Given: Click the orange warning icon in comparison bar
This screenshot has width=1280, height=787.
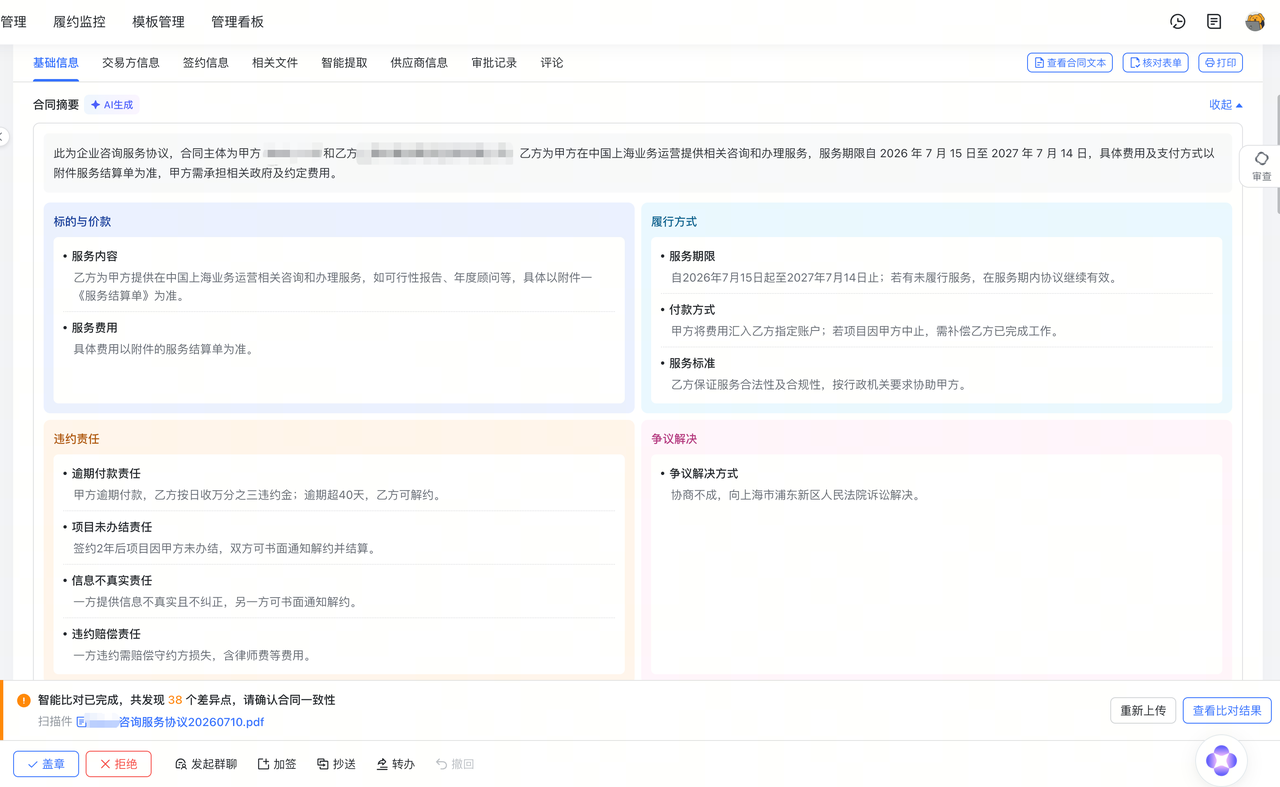Looking at the screenshot, I should click(24, 700).
